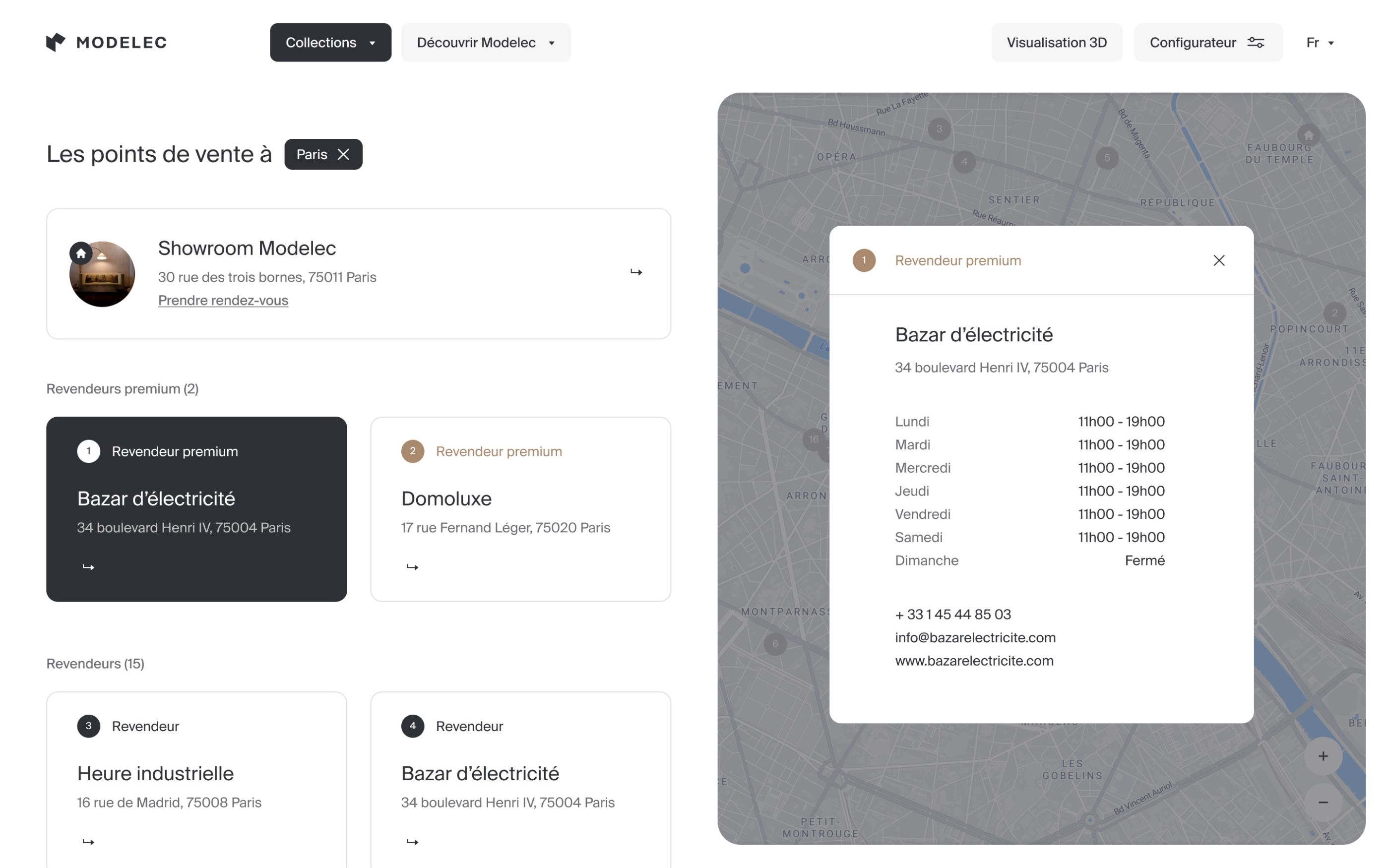
Task: Open the Configurateur sliders button
Action: [1207, 43]
